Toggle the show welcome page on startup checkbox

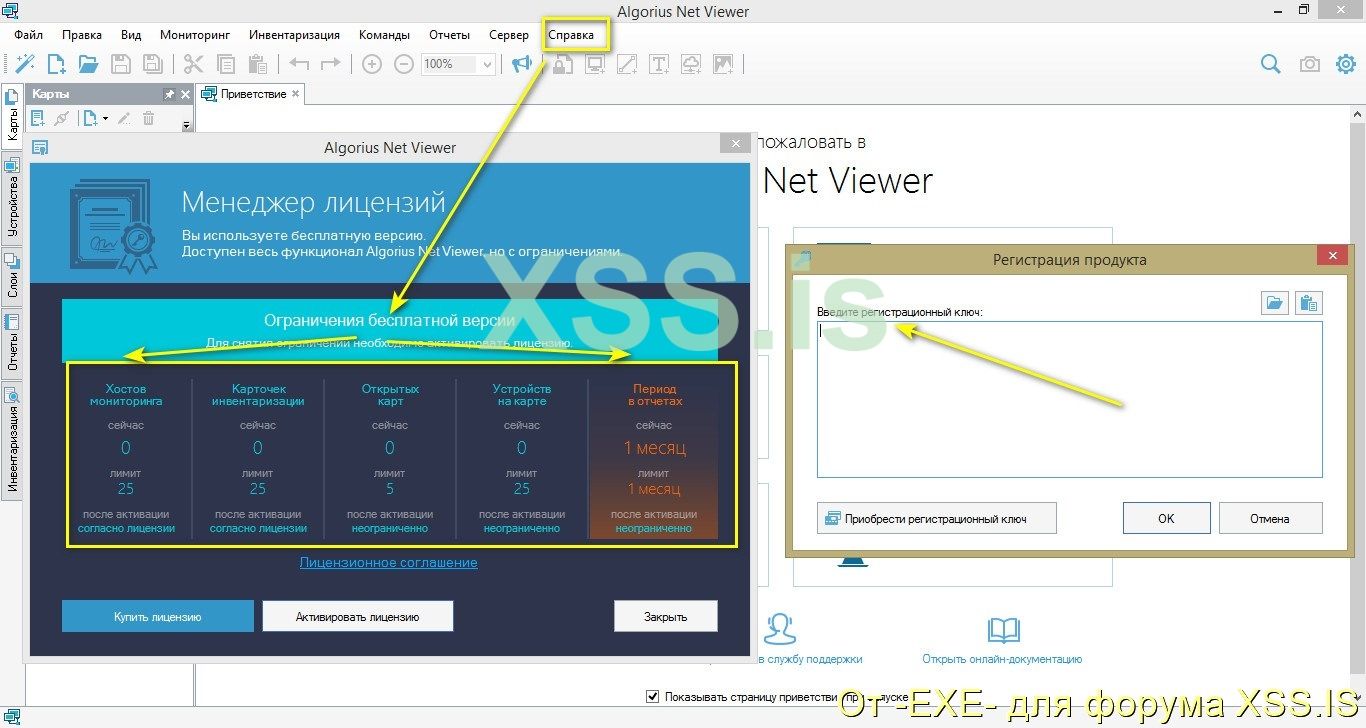(x=653, y=697)
